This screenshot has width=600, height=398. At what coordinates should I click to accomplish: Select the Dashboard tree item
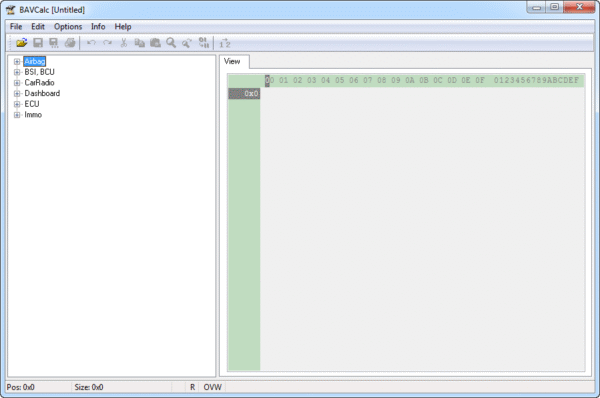[42, 93]
